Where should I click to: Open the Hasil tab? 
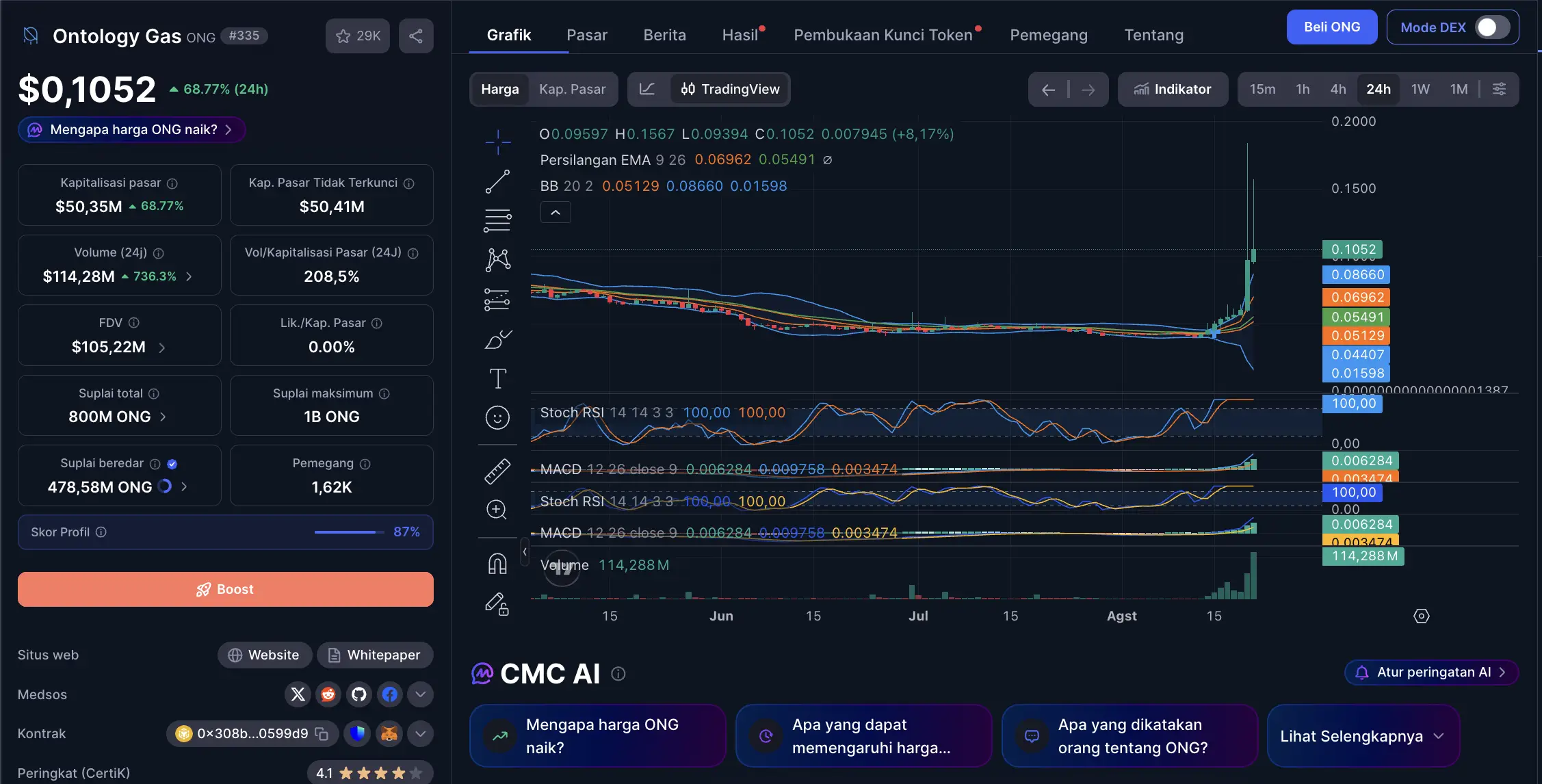[x=740, y=35]
